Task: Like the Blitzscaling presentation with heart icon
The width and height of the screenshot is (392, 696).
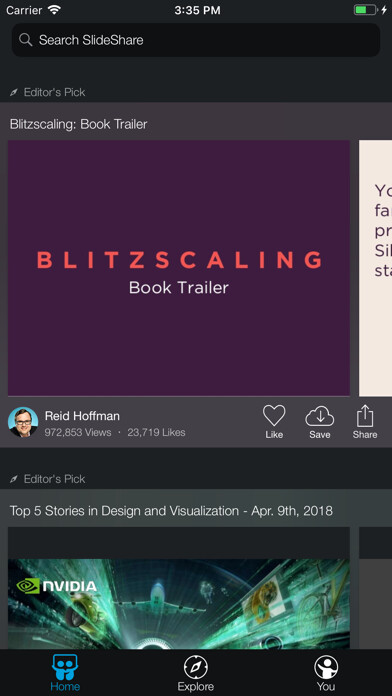Action: pyautogui.click(x=274, y=422)
